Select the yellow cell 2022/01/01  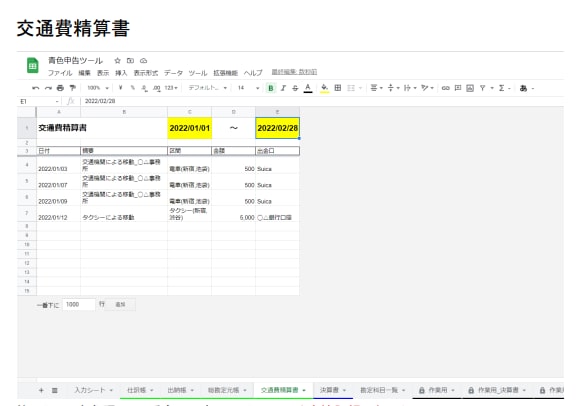tap(189, 128)
